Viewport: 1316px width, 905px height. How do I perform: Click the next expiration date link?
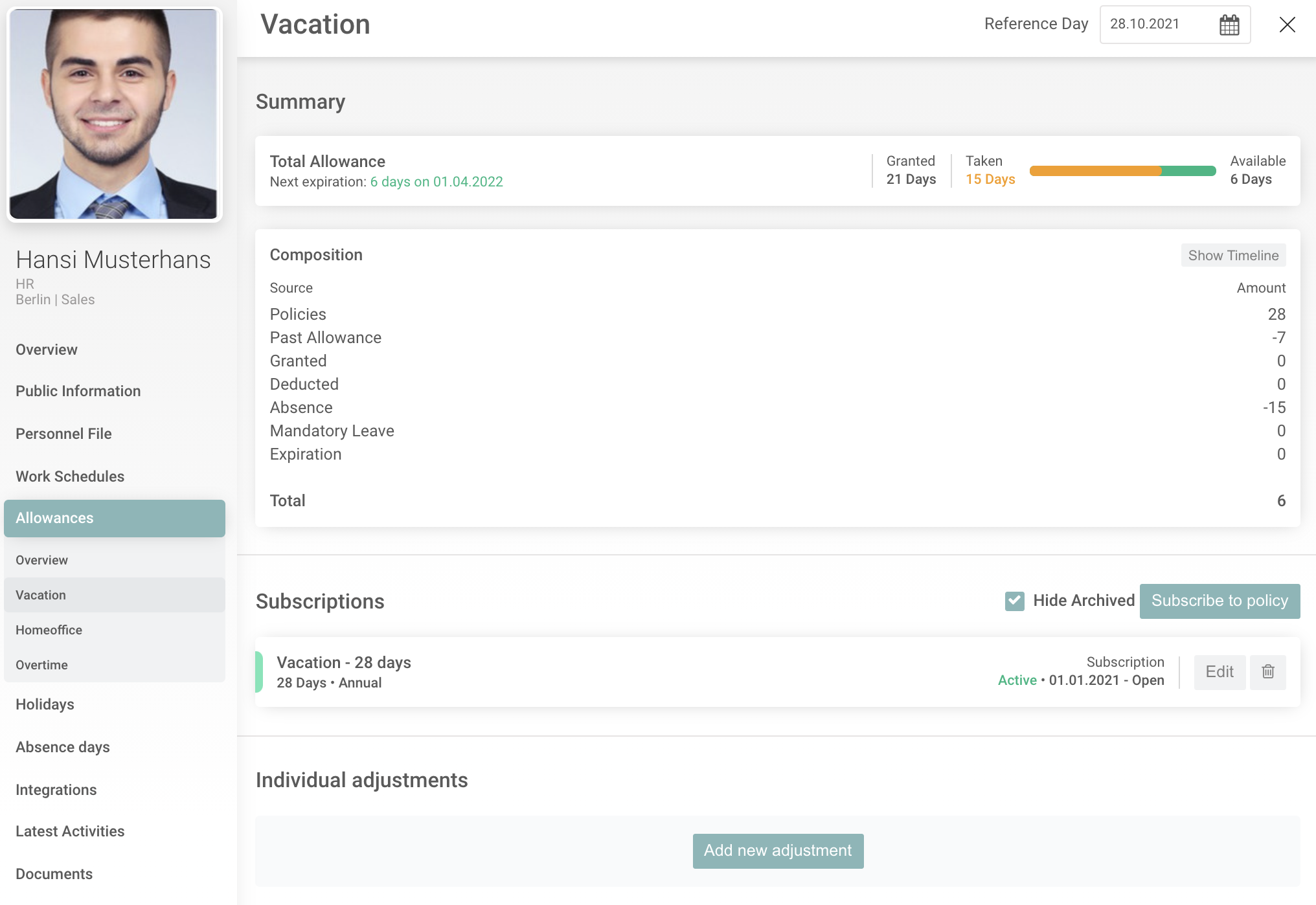tap(436, 182)
